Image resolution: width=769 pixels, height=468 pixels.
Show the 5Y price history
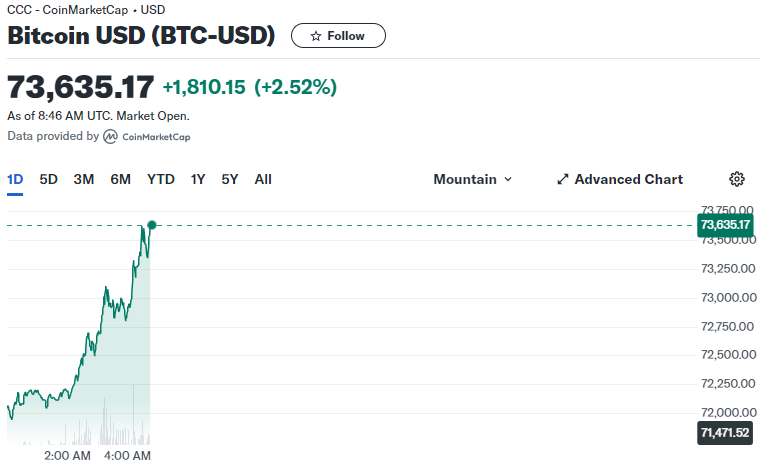230,180
